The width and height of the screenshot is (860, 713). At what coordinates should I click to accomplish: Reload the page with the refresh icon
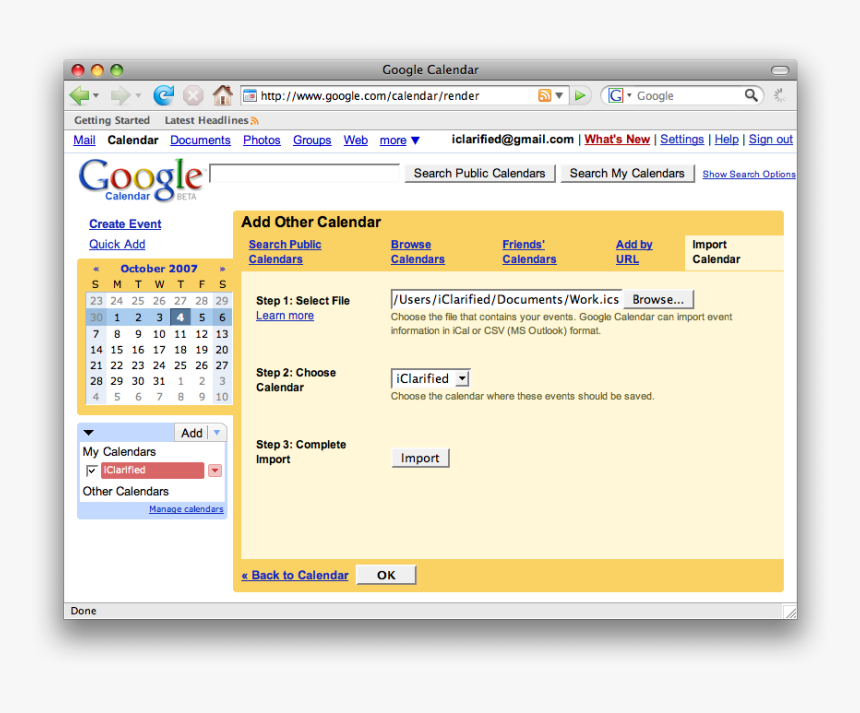[x=163, y=95]
